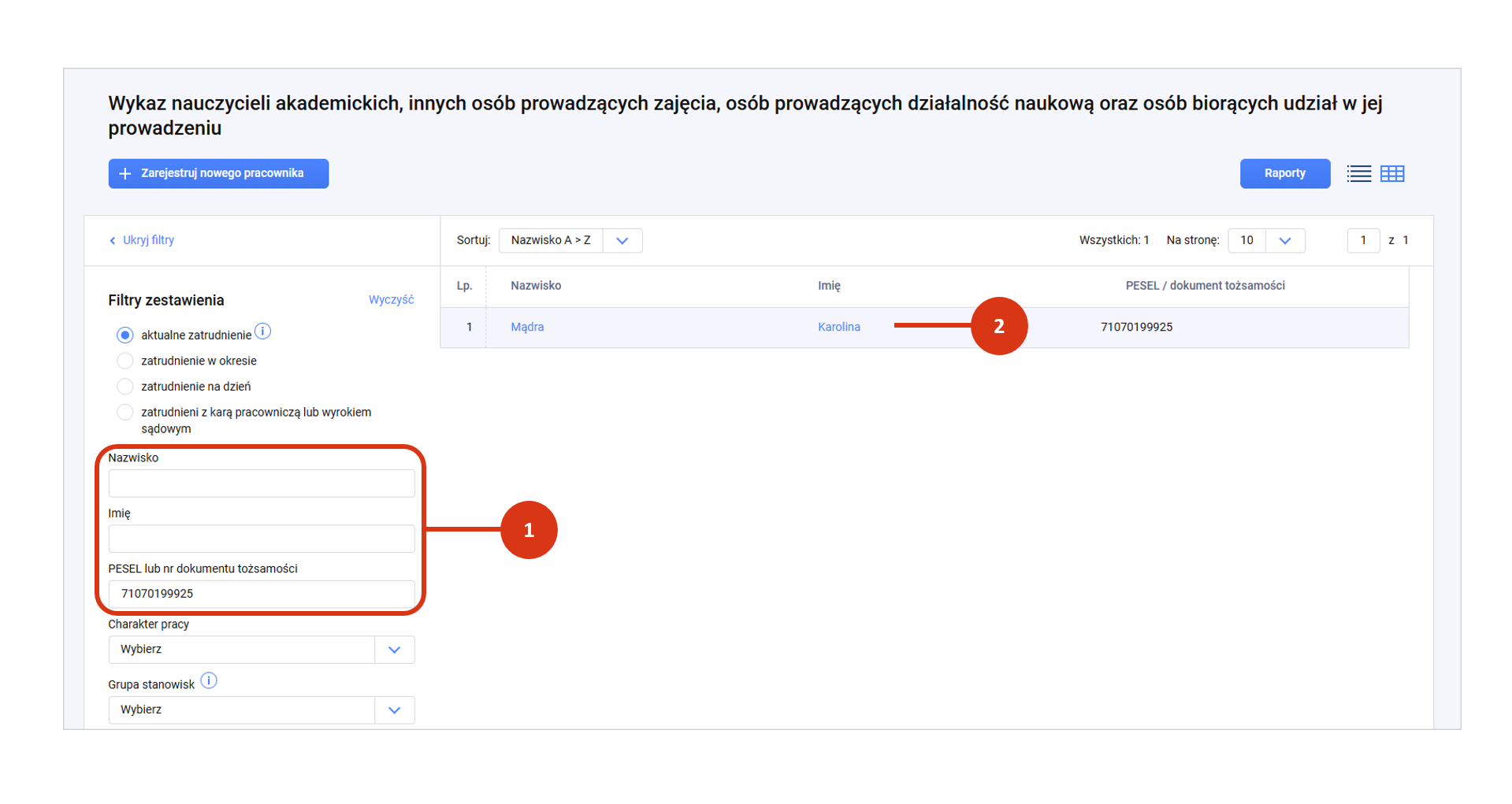1512x804 pixels.
Task: Clear filters with 'Wyczyść' link
Action: point(391,300)
